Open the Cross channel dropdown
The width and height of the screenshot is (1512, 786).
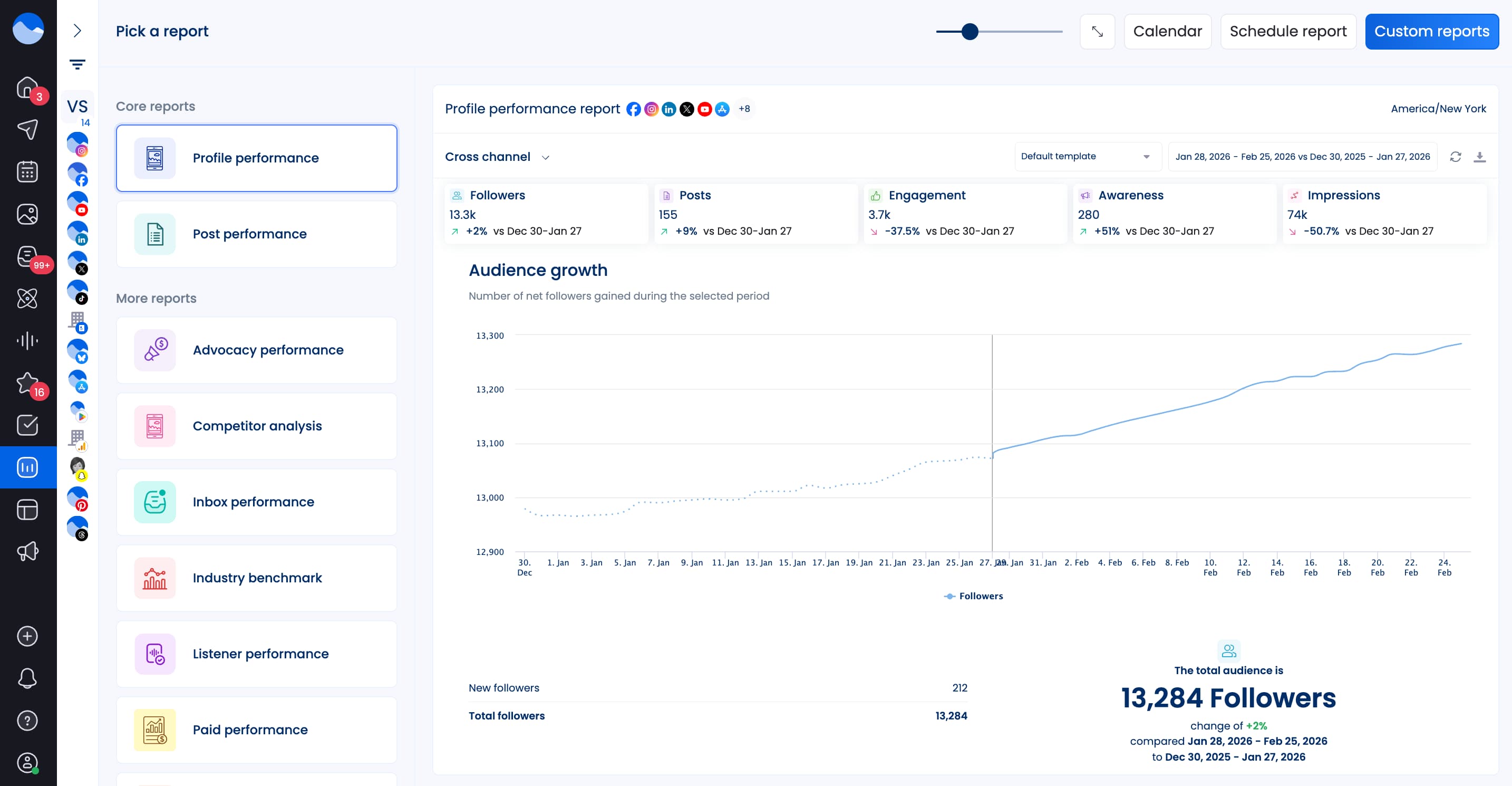coord(497,157)
